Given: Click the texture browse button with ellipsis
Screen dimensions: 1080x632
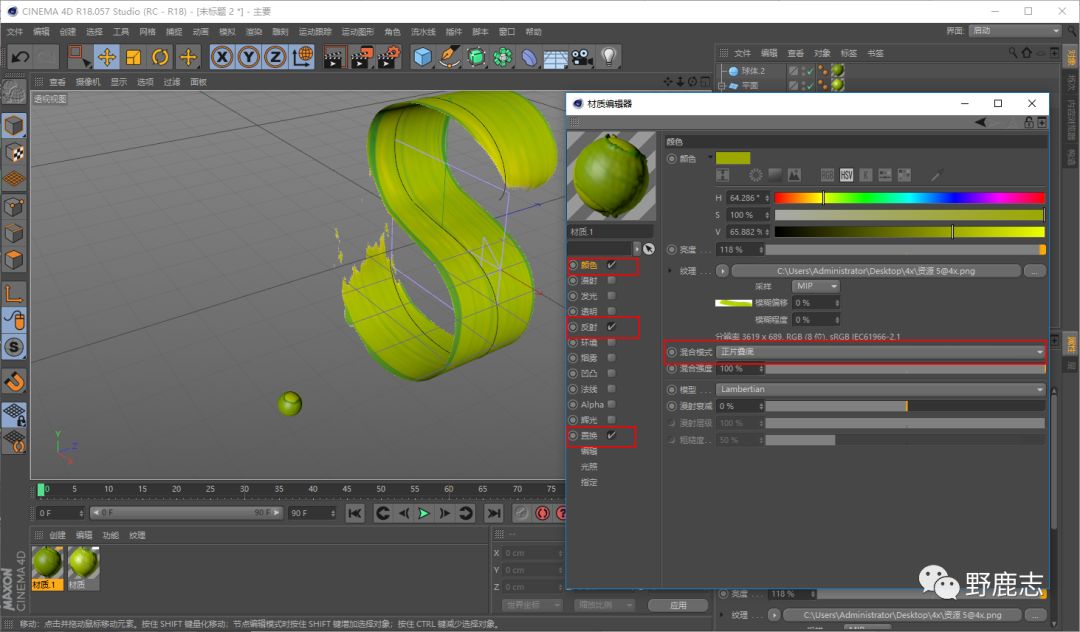Looking at the screenshot, I should point(1035,271).
